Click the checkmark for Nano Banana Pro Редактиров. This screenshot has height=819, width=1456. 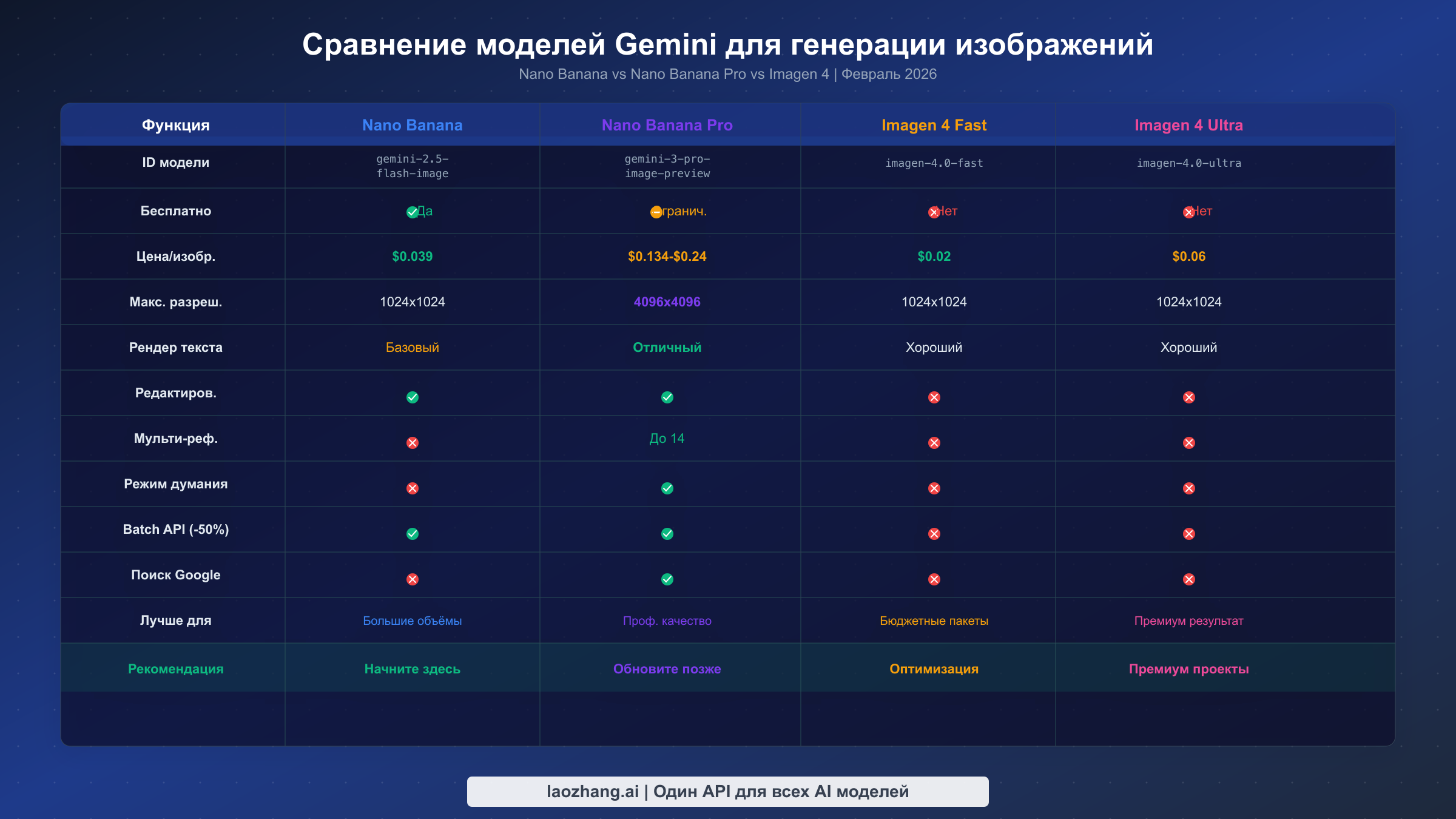(x=667, y=397)
